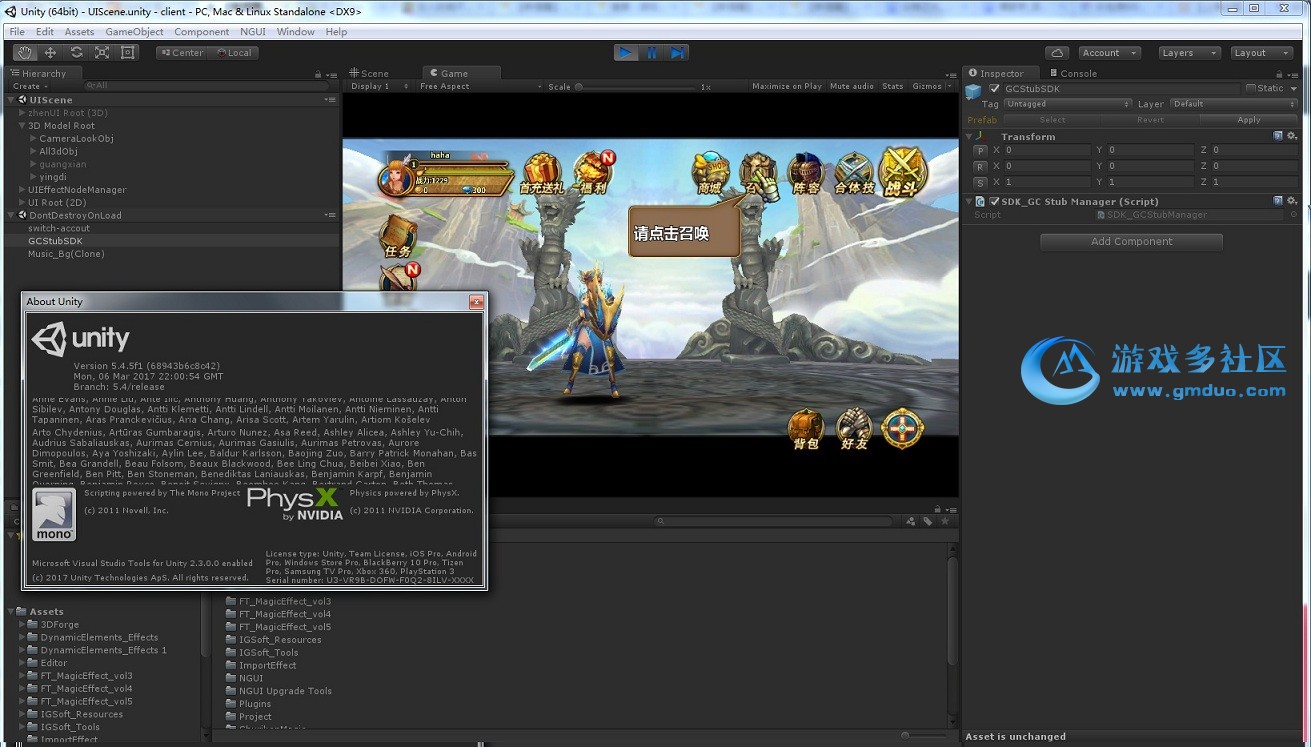
Task: Open SDK_GC Stub Manager help icon
Action: [x=1278, y=201]
